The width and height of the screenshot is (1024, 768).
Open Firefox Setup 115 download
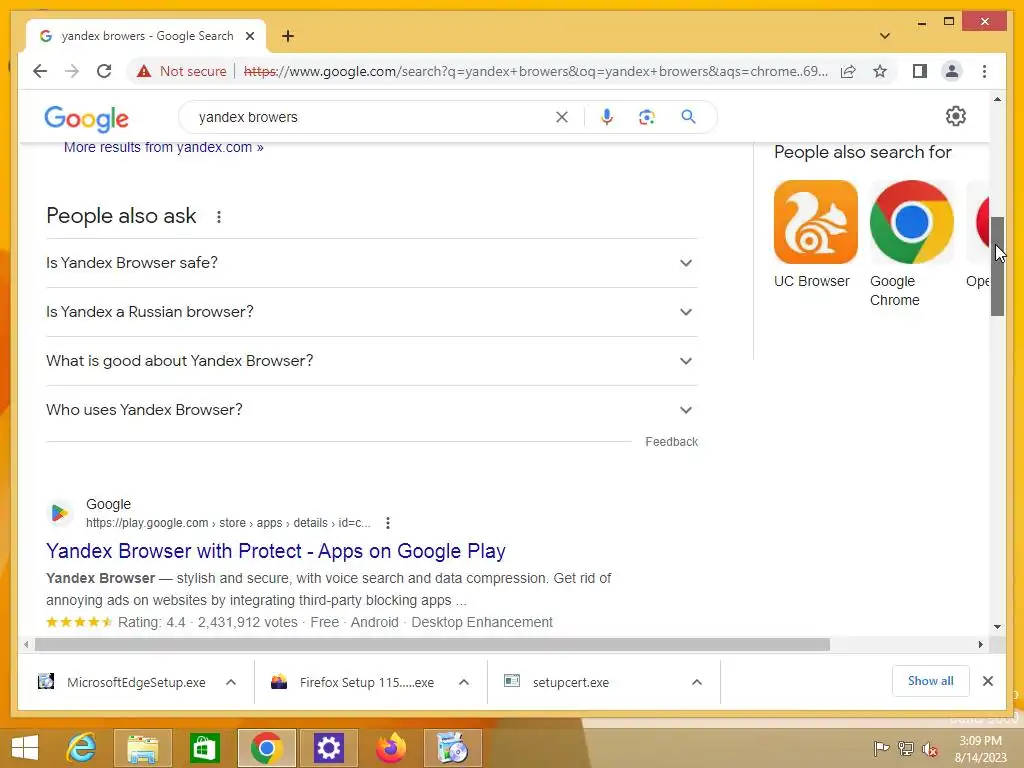pyautogui.click(x=353, y=682)
